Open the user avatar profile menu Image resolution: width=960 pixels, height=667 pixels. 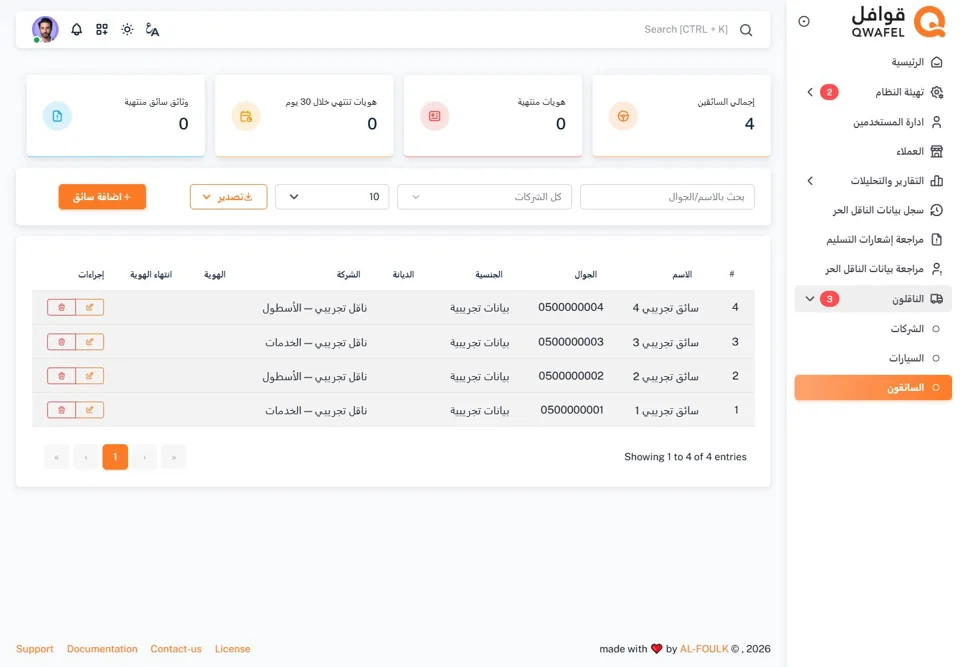(45, 29)
